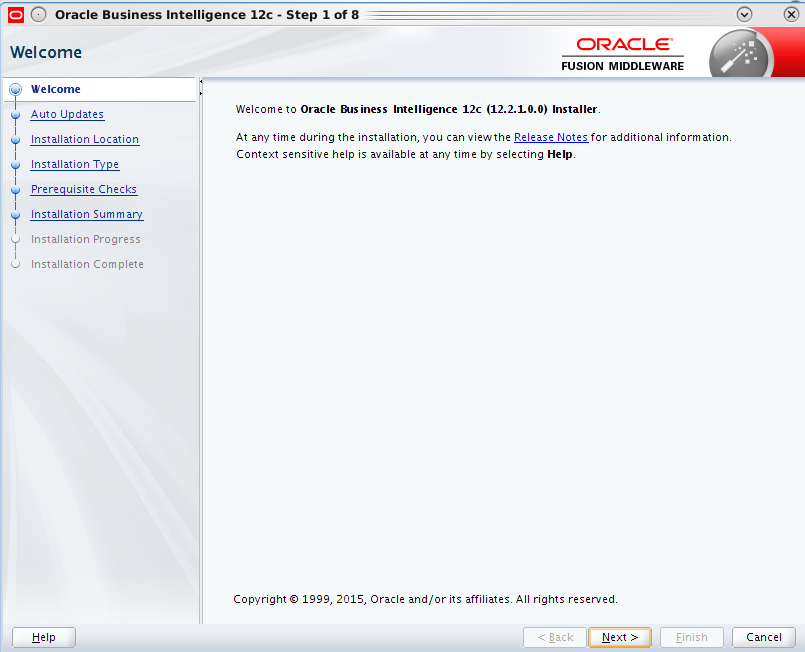View the Installation Summary step

point(87,215)
